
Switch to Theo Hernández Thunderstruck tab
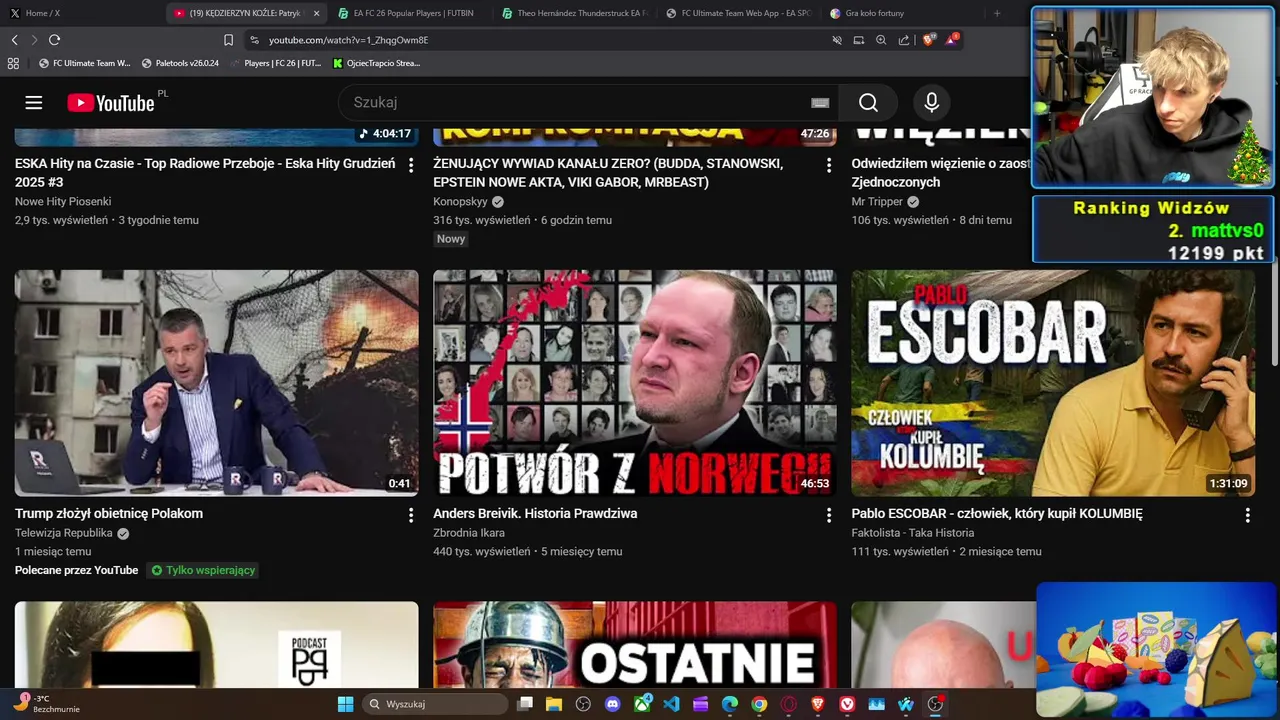[574, 13]
